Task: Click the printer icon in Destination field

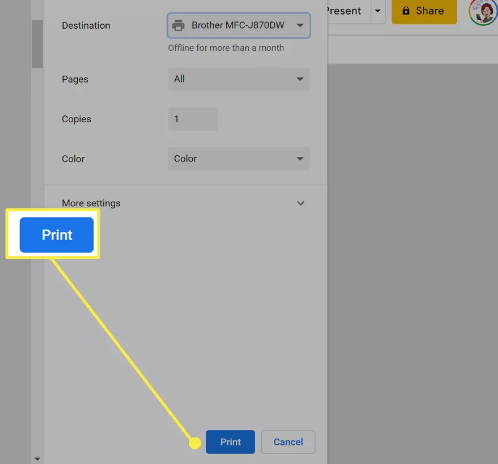Action: click(178, 25)
